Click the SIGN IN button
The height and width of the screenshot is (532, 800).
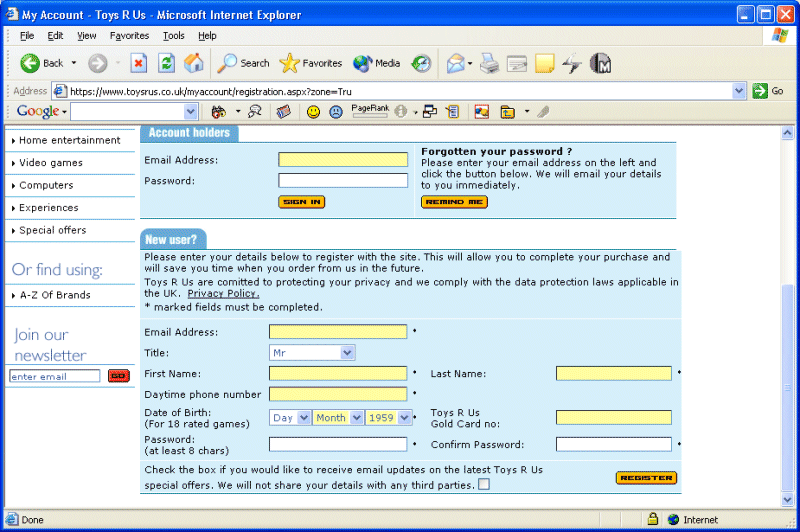[302, 202]
